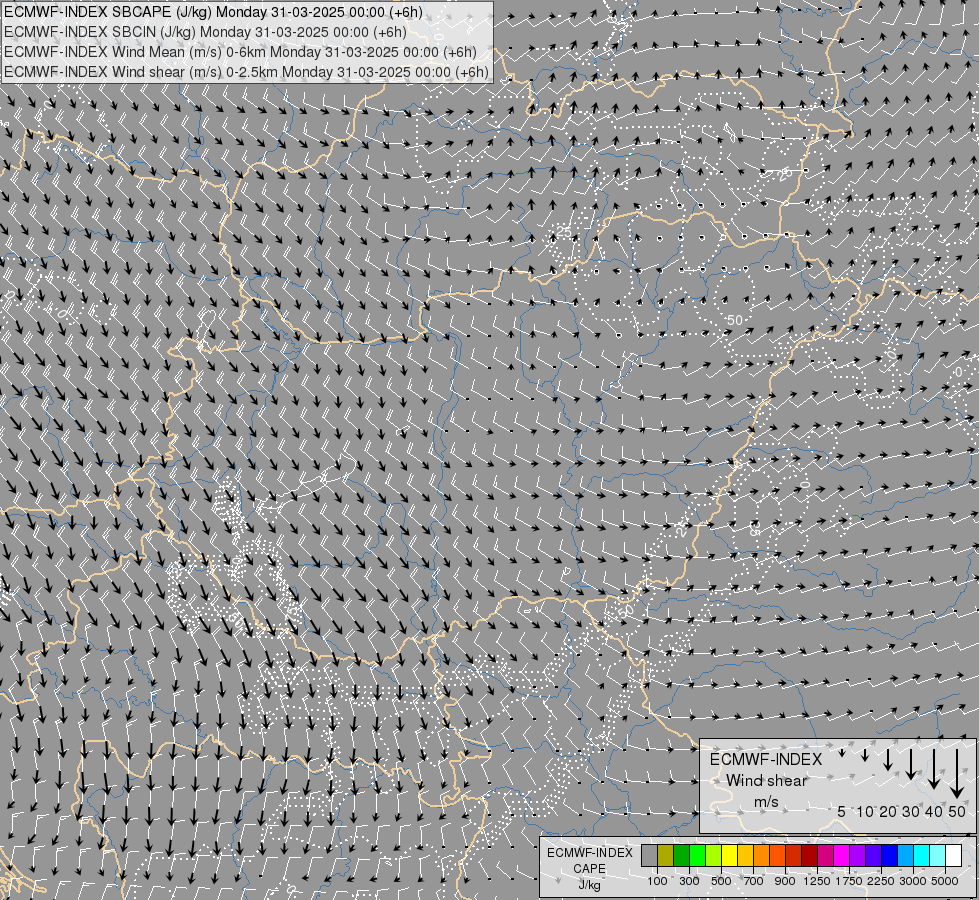The image size is (979, 900).
Task: Click the 900 CAPE scale value
Action: 785,881
